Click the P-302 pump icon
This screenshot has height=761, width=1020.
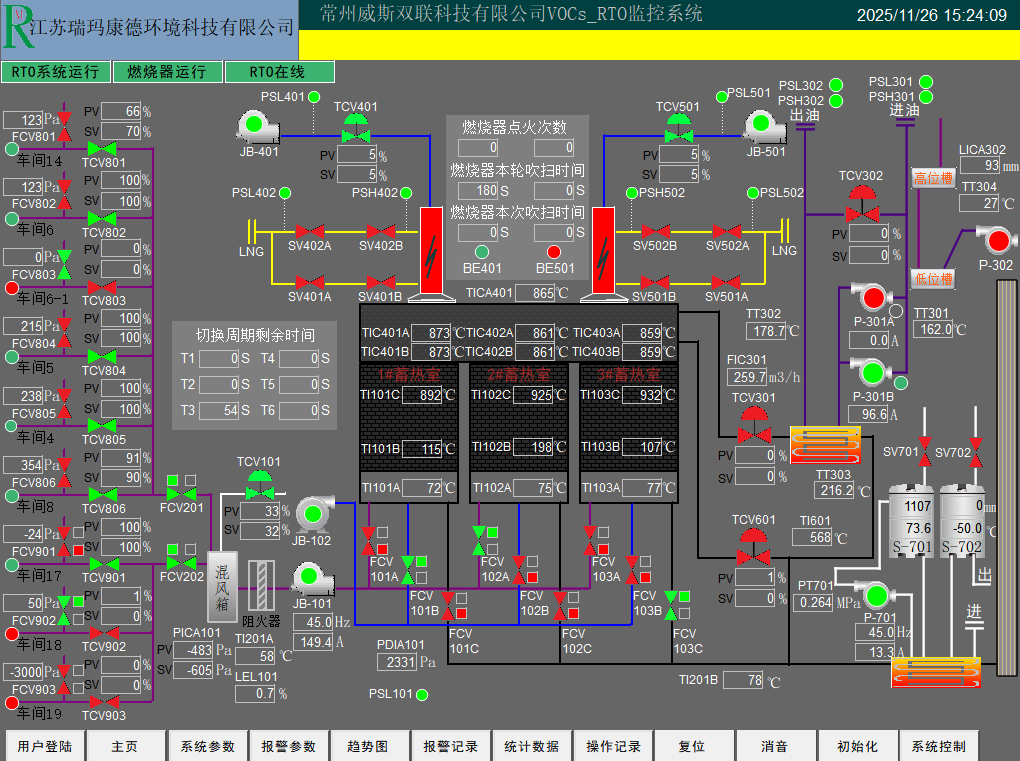pyautogui.click(x=995, y=238)
